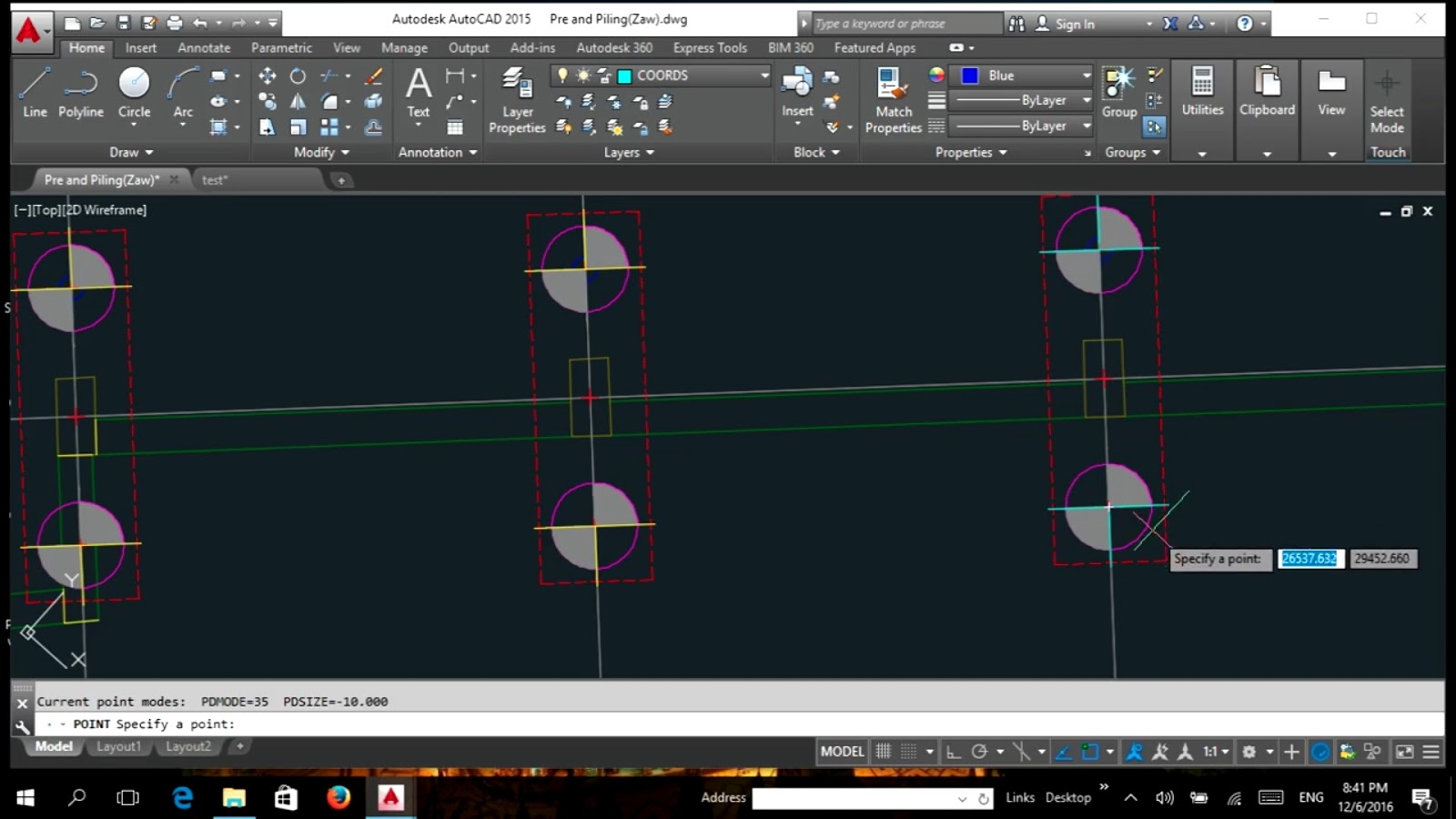Switch to the Insert ribbon tab
The height and width of the screenshot is (819, 1456).
point(141,47)
